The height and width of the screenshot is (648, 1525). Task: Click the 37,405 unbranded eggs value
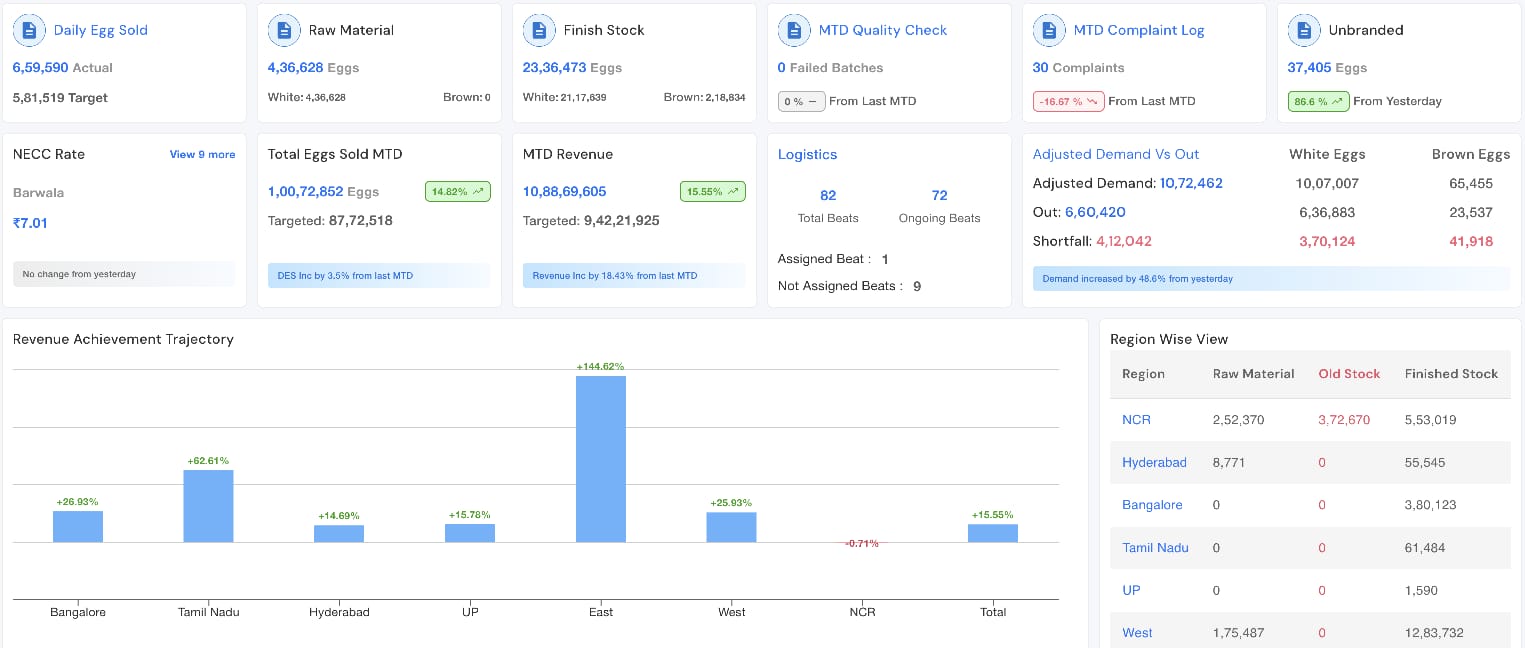coord(1309,68)
